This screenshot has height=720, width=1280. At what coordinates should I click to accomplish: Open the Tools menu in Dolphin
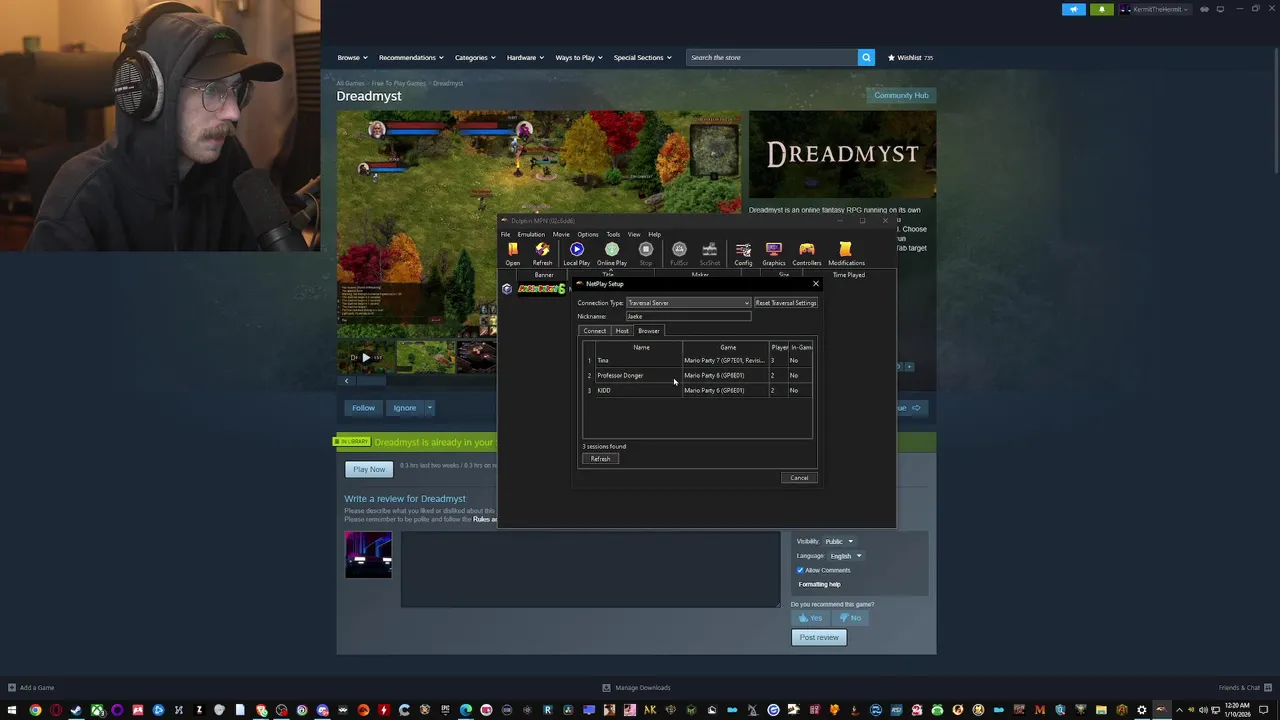pos(613,234)
